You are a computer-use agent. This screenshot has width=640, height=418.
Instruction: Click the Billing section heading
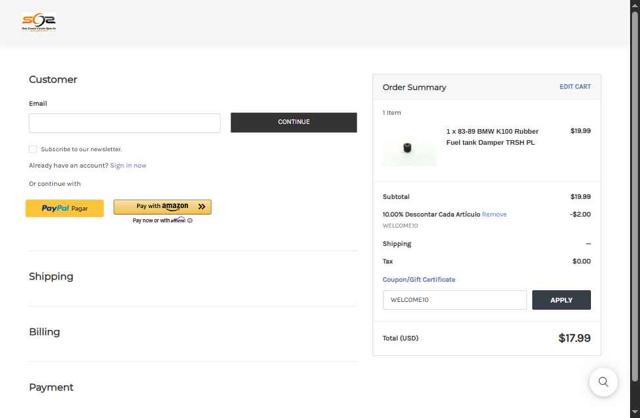pyautogui.click(x=44, y=332)
